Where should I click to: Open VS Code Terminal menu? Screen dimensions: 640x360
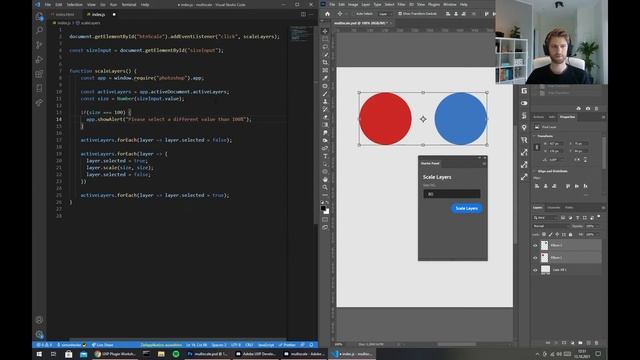(129, 4)
